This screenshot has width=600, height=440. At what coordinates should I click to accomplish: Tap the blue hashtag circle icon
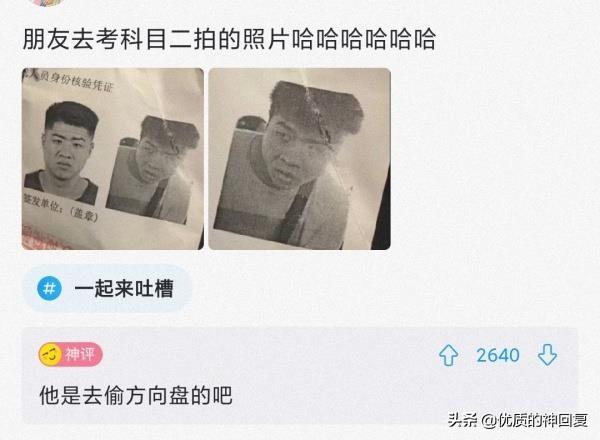(49, 288)
